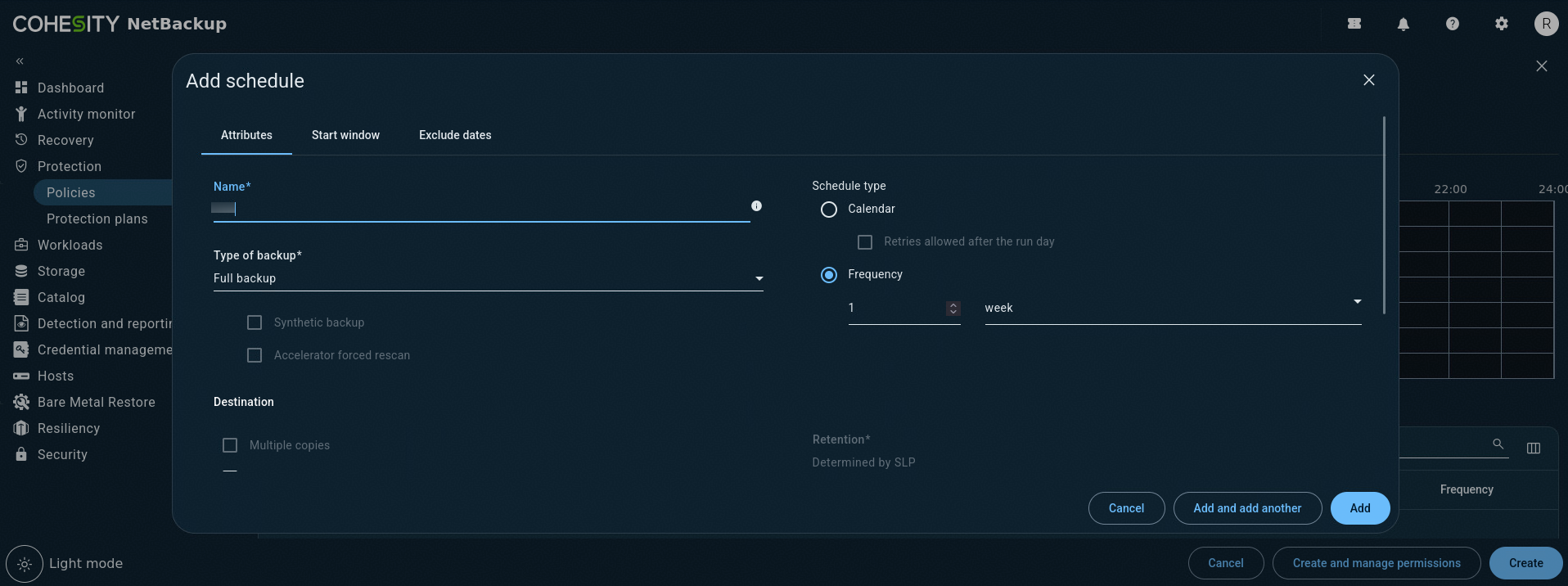Click the Detection and reporting icon
Image resolution: width=1568 pixels, height=586 pixels.
coord(21,323)
